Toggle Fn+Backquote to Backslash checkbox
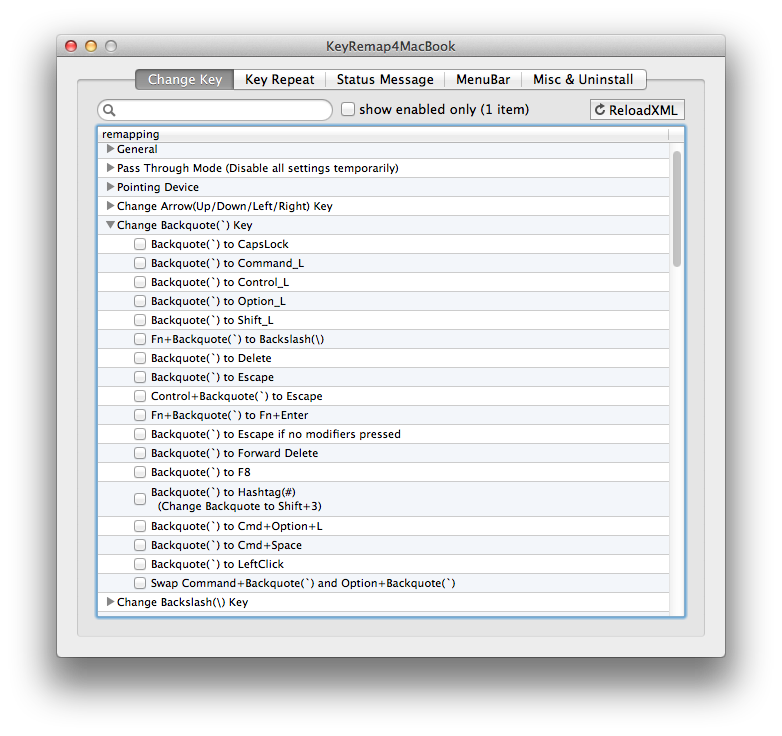Screen dimensions: 782x736 [140, 339]
